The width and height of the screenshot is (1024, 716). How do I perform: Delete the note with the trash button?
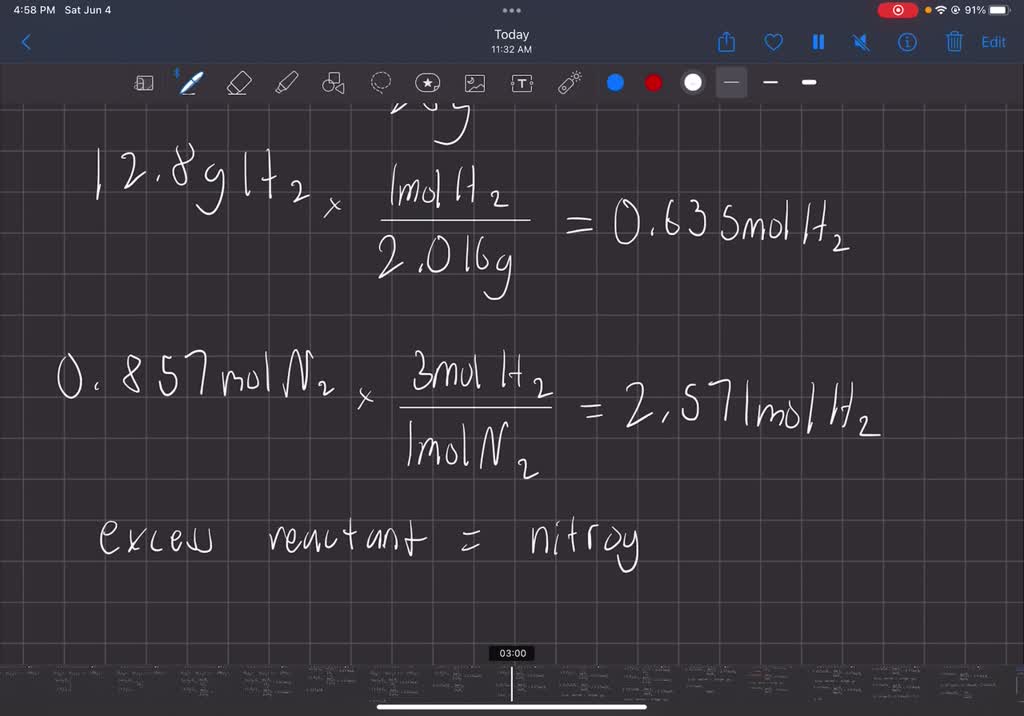coord(955,42)
